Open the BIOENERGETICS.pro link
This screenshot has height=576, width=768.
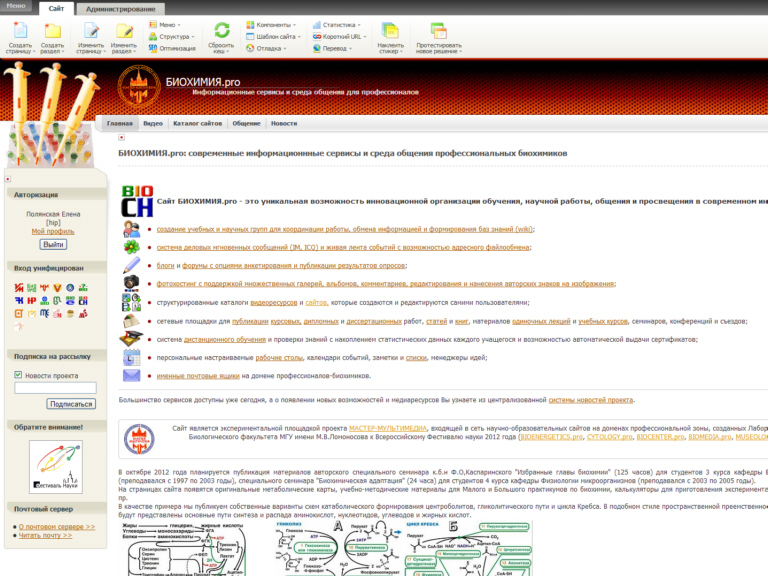tap(552, 436)
